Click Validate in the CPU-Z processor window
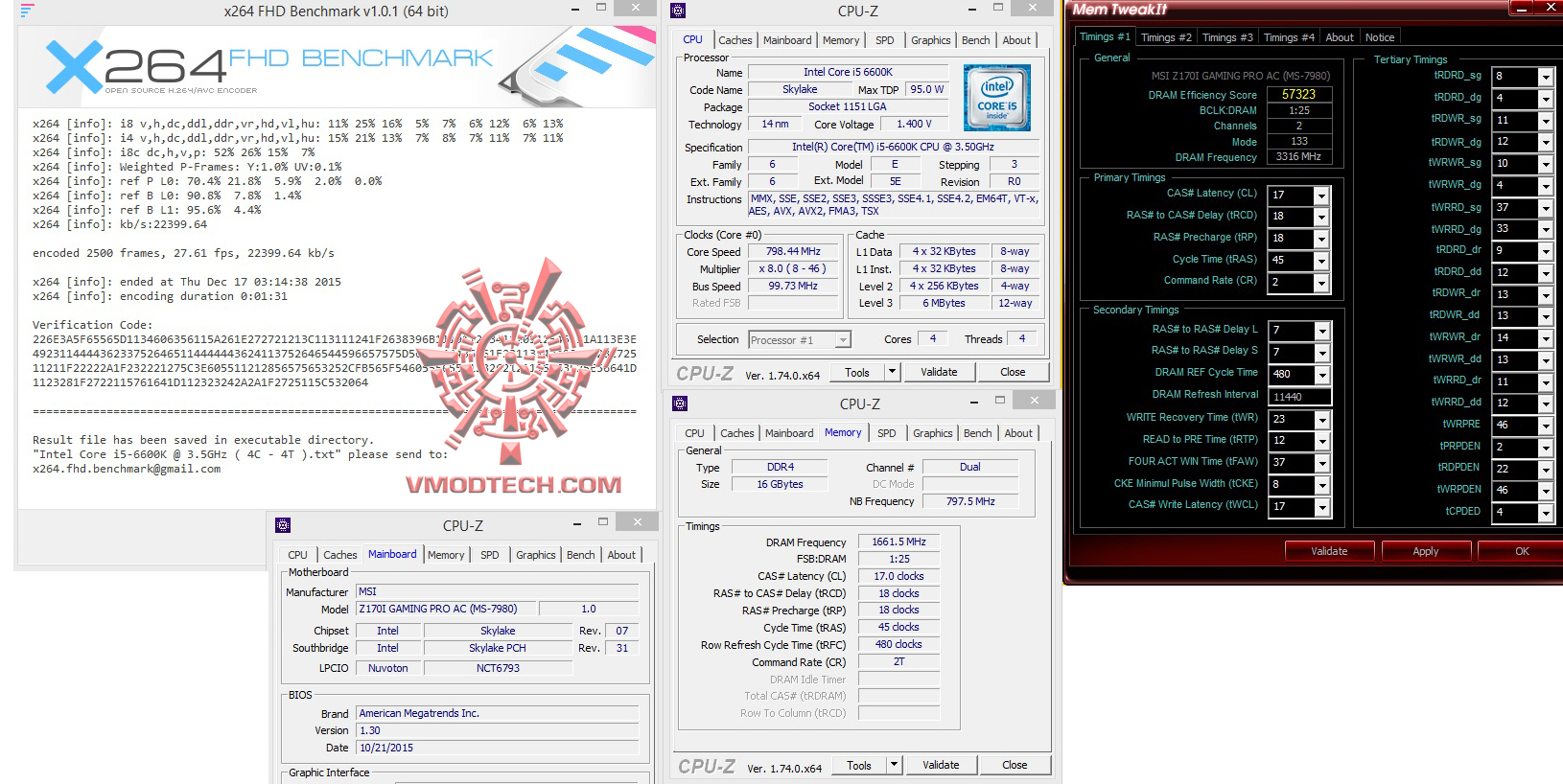1563x784 pixels. (939, 372)
